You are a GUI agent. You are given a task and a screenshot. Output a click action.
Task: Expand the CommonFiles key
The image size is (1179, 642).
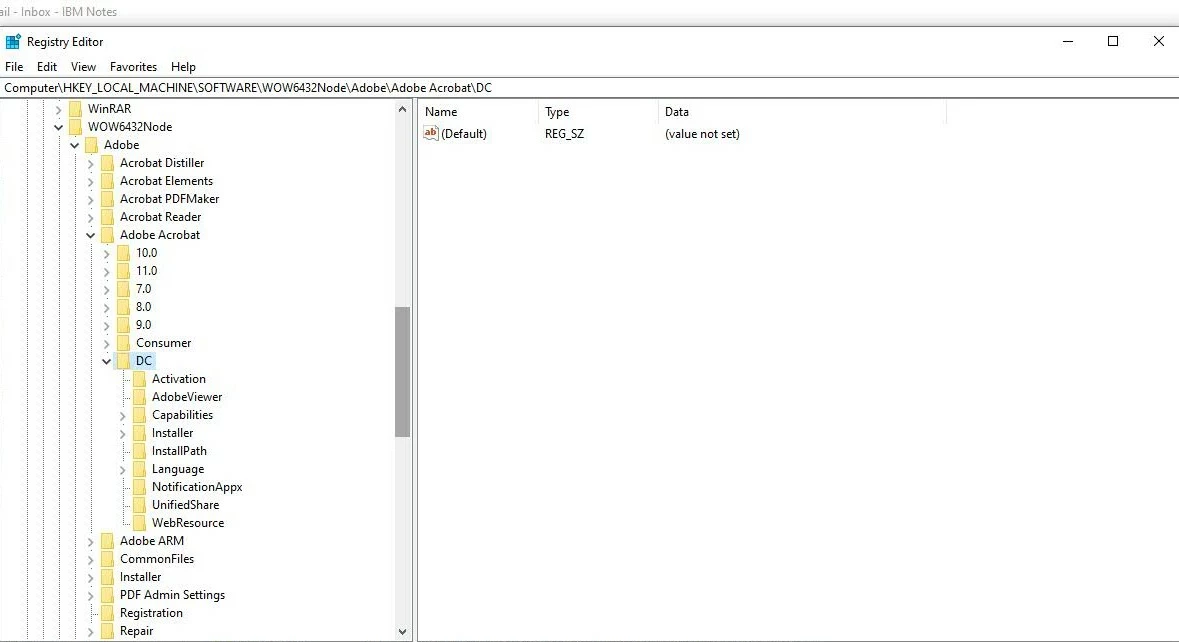click(90, 560)
